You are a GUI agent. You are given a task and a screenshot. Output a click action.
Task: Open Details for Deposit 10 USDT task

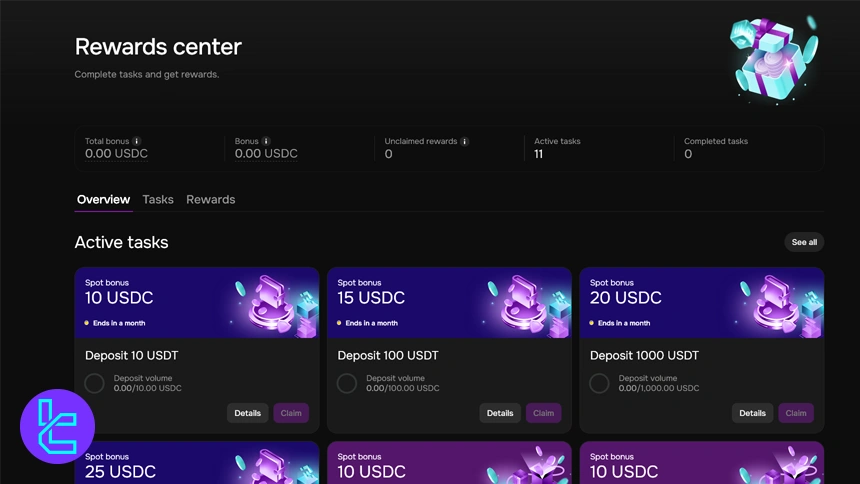click(247, 413)
